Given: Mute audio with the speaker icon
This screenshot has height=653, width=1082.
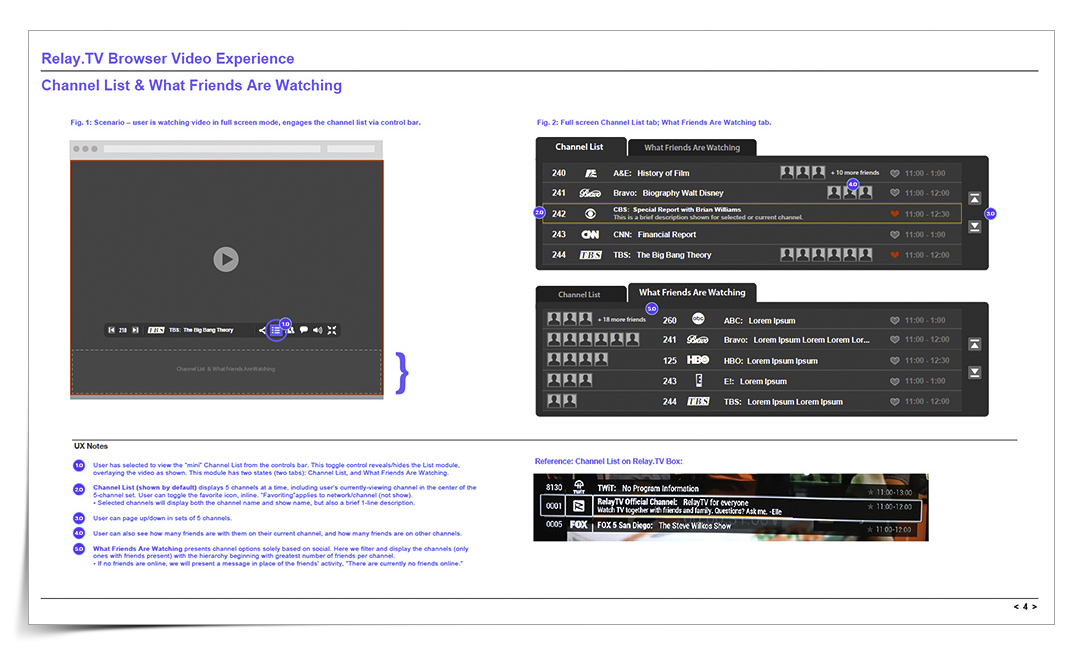Looking at the screenshot, I should [317, 330].
